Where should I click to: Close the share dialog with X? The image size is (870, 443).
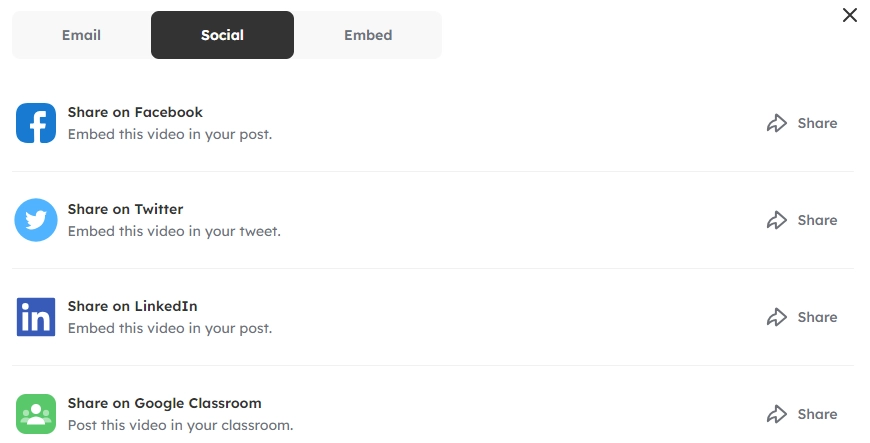(850, 15)
